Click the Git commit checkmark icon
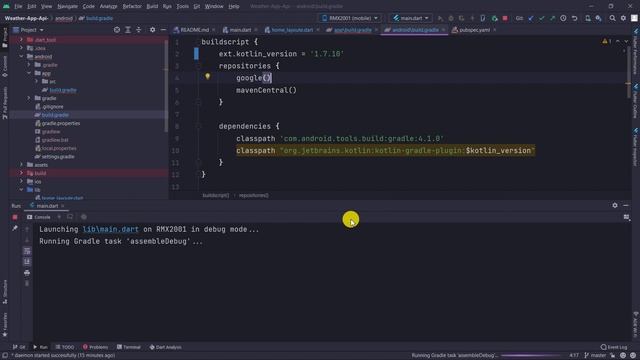 [x=542, y=18]
